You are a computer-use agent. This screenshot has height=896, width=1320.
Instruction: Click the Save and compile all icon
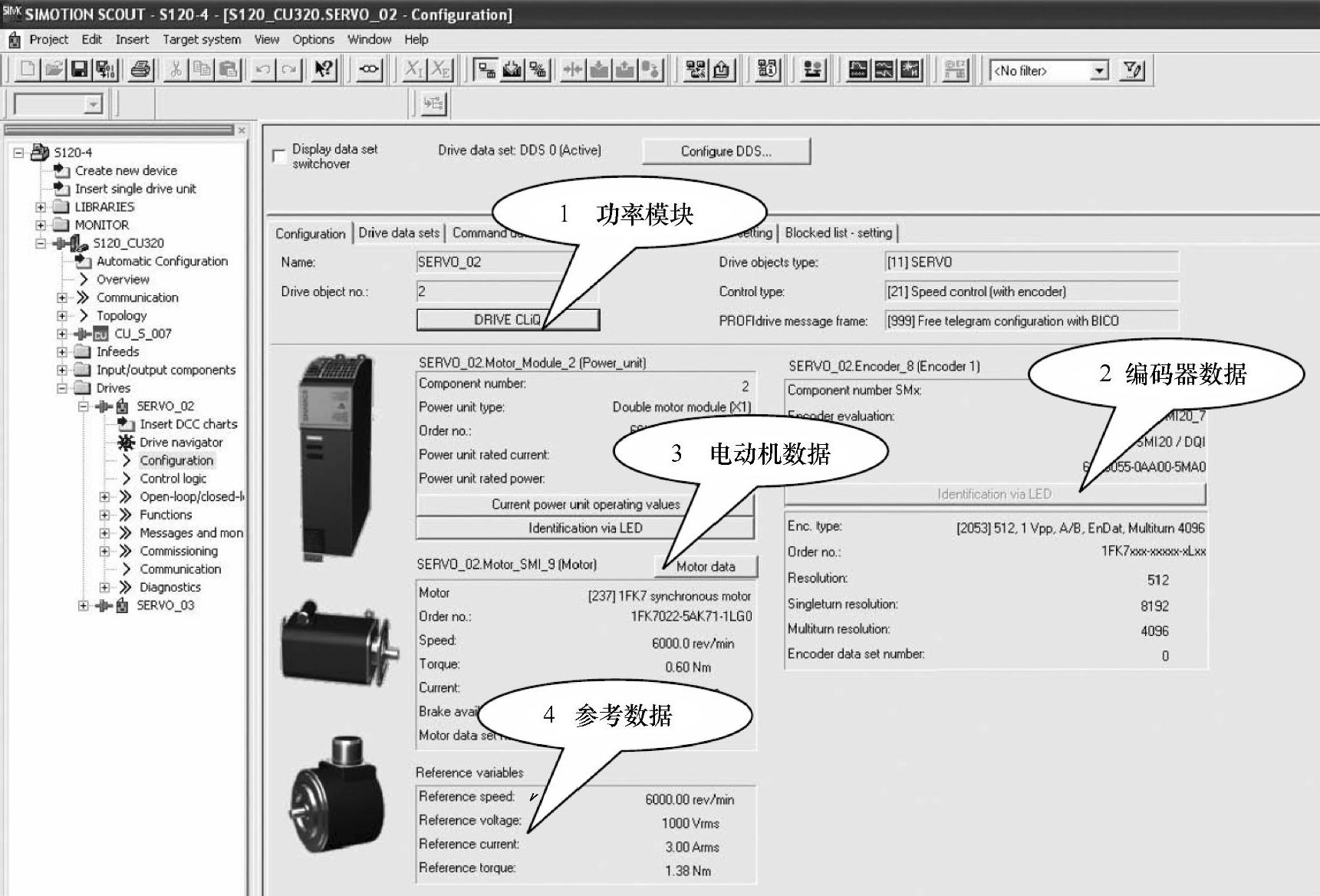coord(104,70)
